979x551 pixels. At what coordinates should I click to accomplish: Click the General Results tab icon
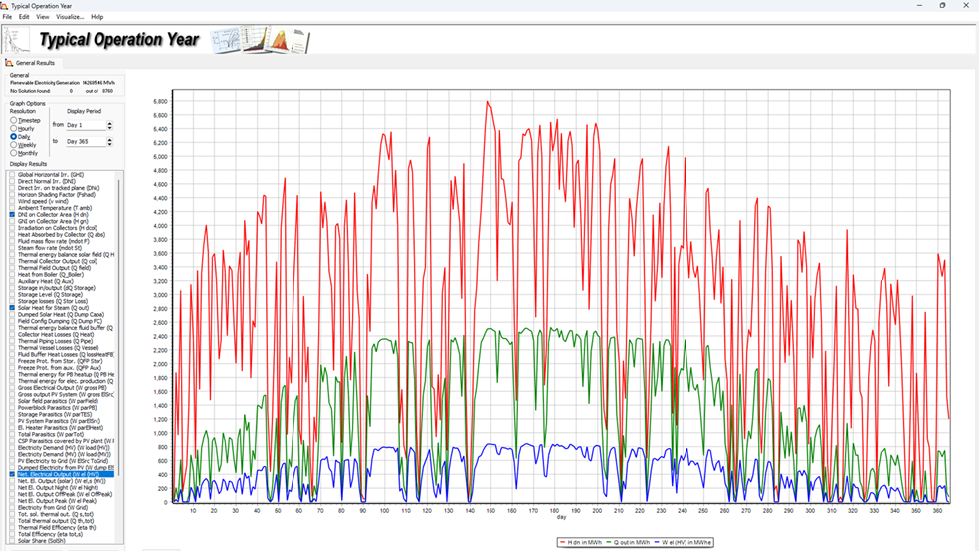tap(10, 63)
